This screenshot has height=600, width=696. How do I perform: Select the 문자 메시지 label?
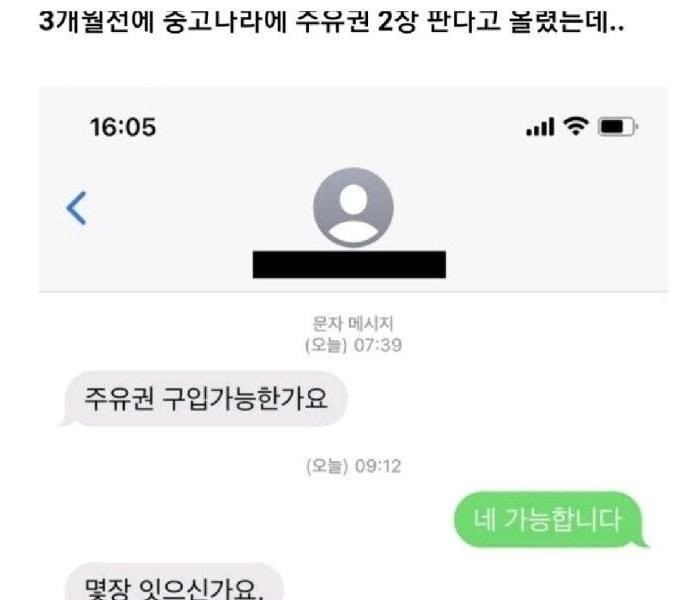[353, 324]
